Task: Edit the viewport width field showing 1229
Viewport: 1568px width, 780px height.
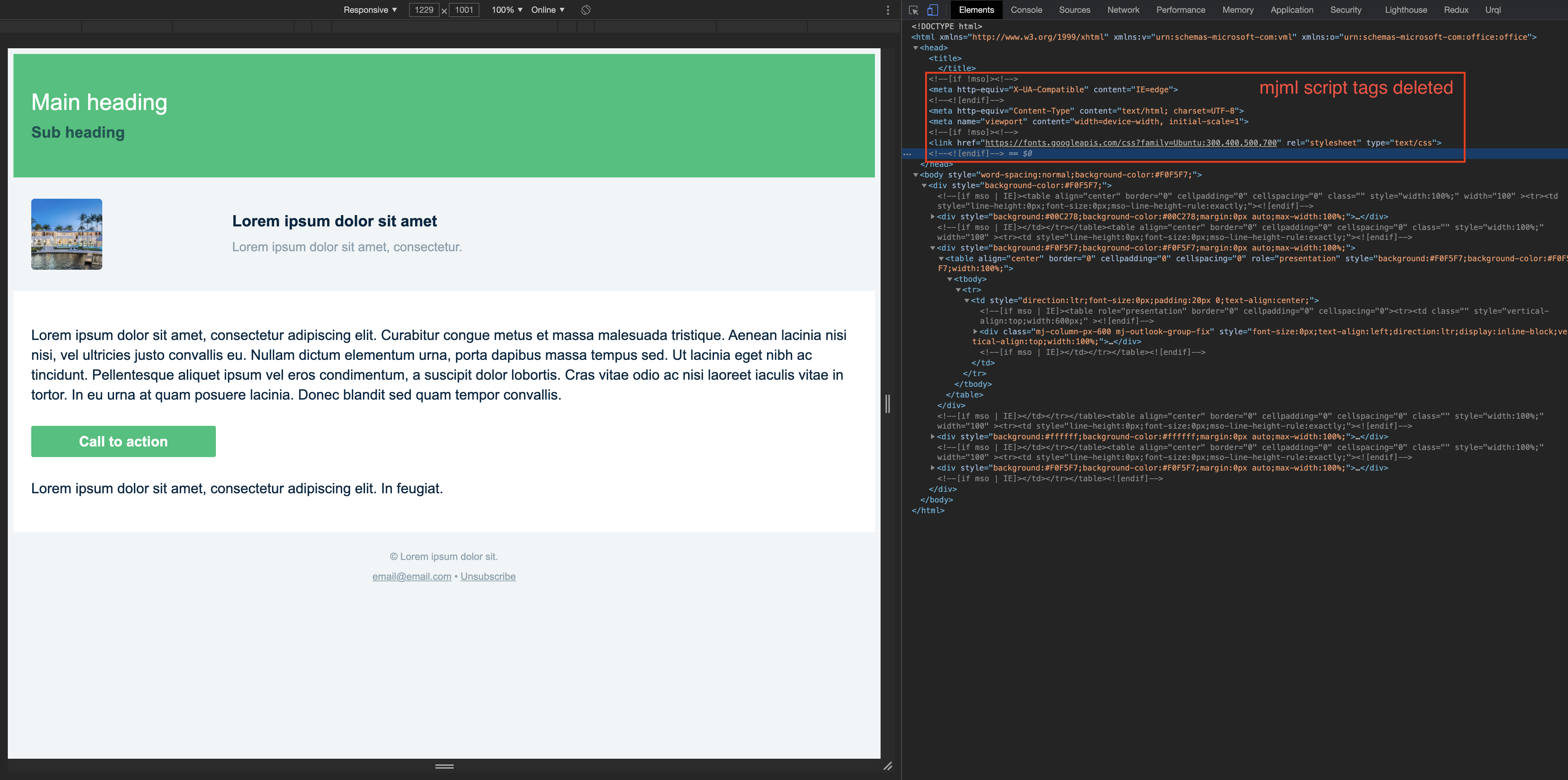Action: tap(424, 10)
